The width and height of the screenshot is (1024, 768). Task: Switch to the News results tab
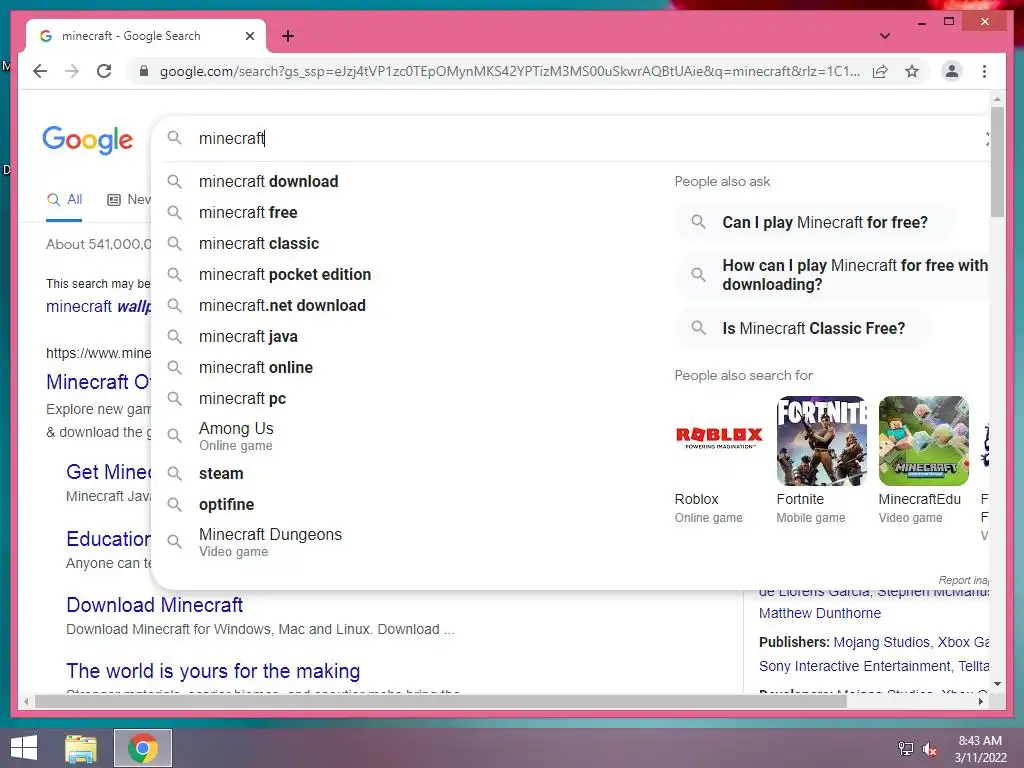(x=129, y=200)
